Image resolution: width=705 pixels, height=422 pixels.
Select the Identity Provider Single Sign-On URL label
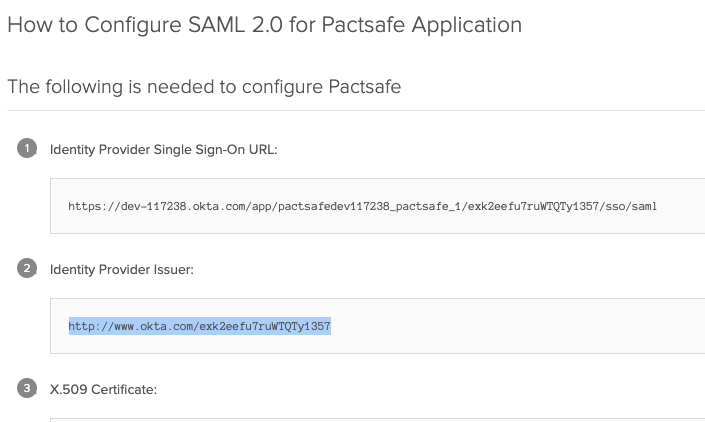click(164, 149)
